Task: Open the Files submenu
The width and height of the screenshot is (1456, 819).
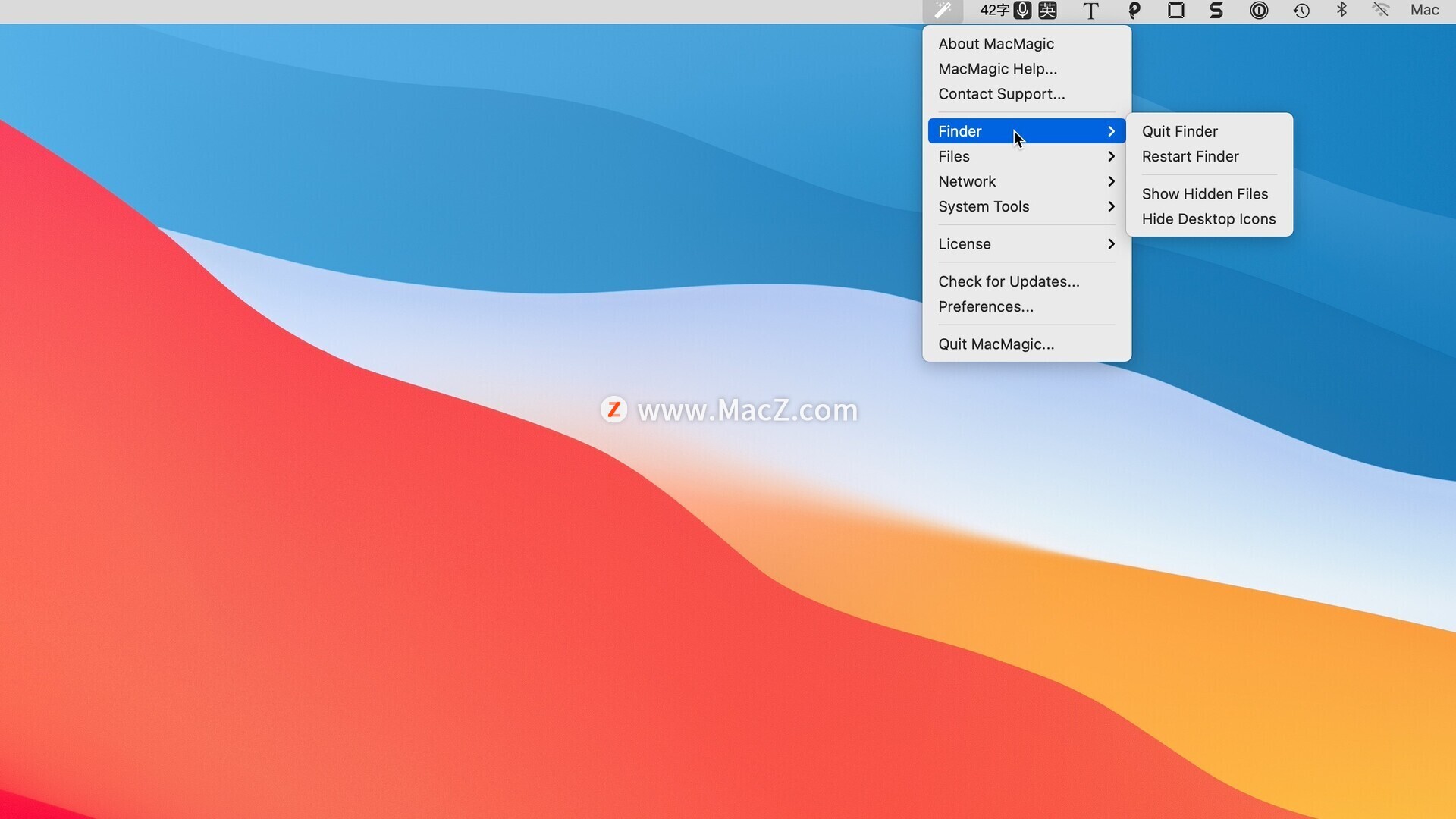Action: 1027,156
